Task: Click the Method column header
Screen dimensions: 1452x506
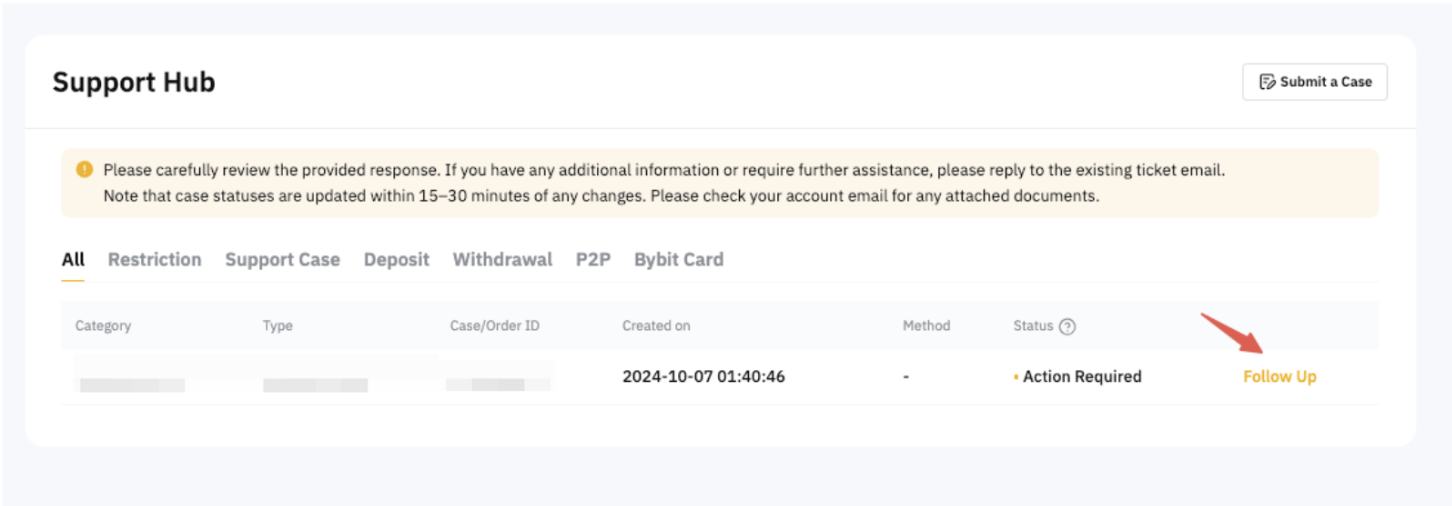Action: 926,326
